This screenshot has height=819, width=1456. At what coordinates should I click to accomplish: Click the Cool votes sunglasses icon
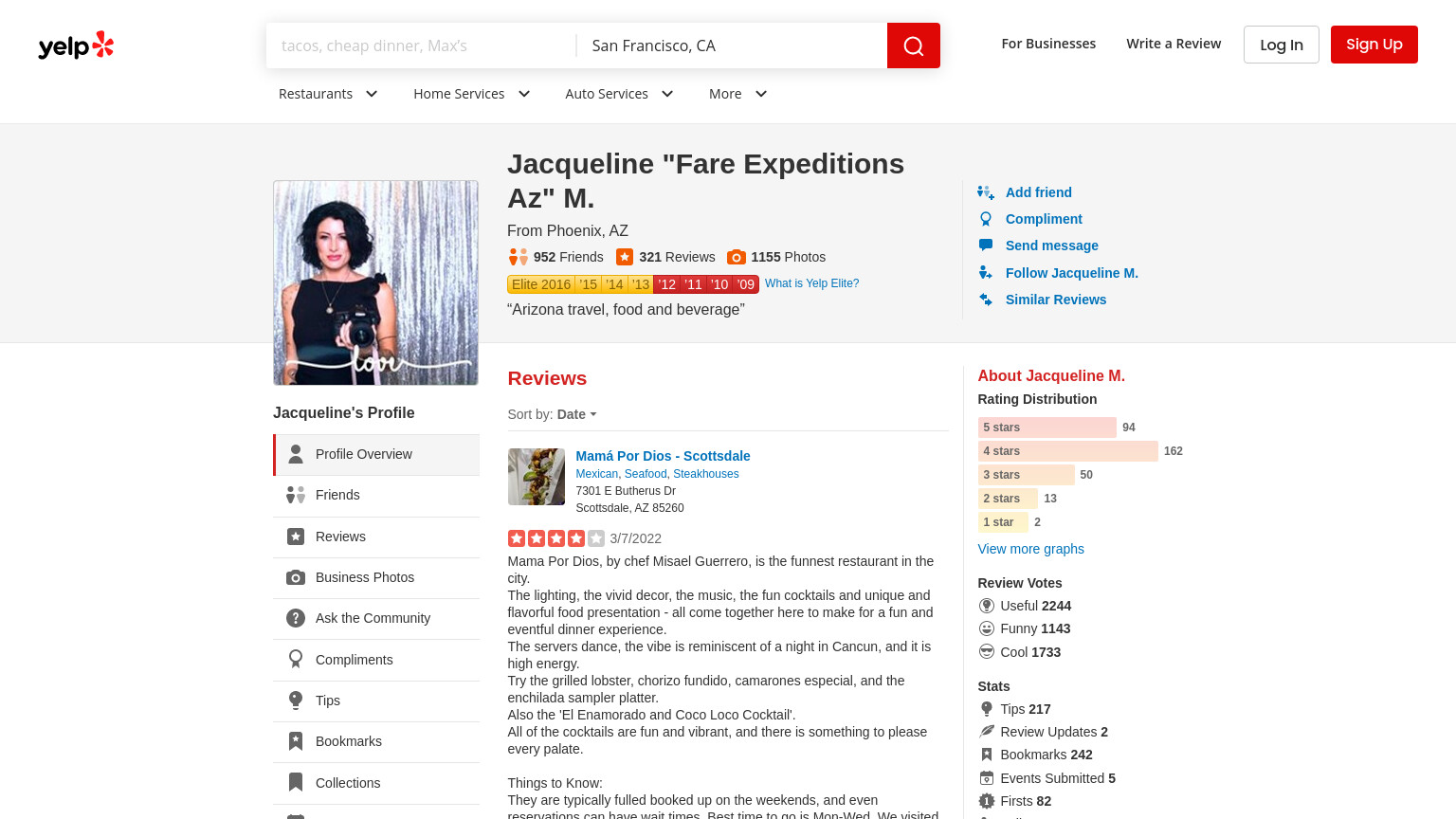pos(987,652)
